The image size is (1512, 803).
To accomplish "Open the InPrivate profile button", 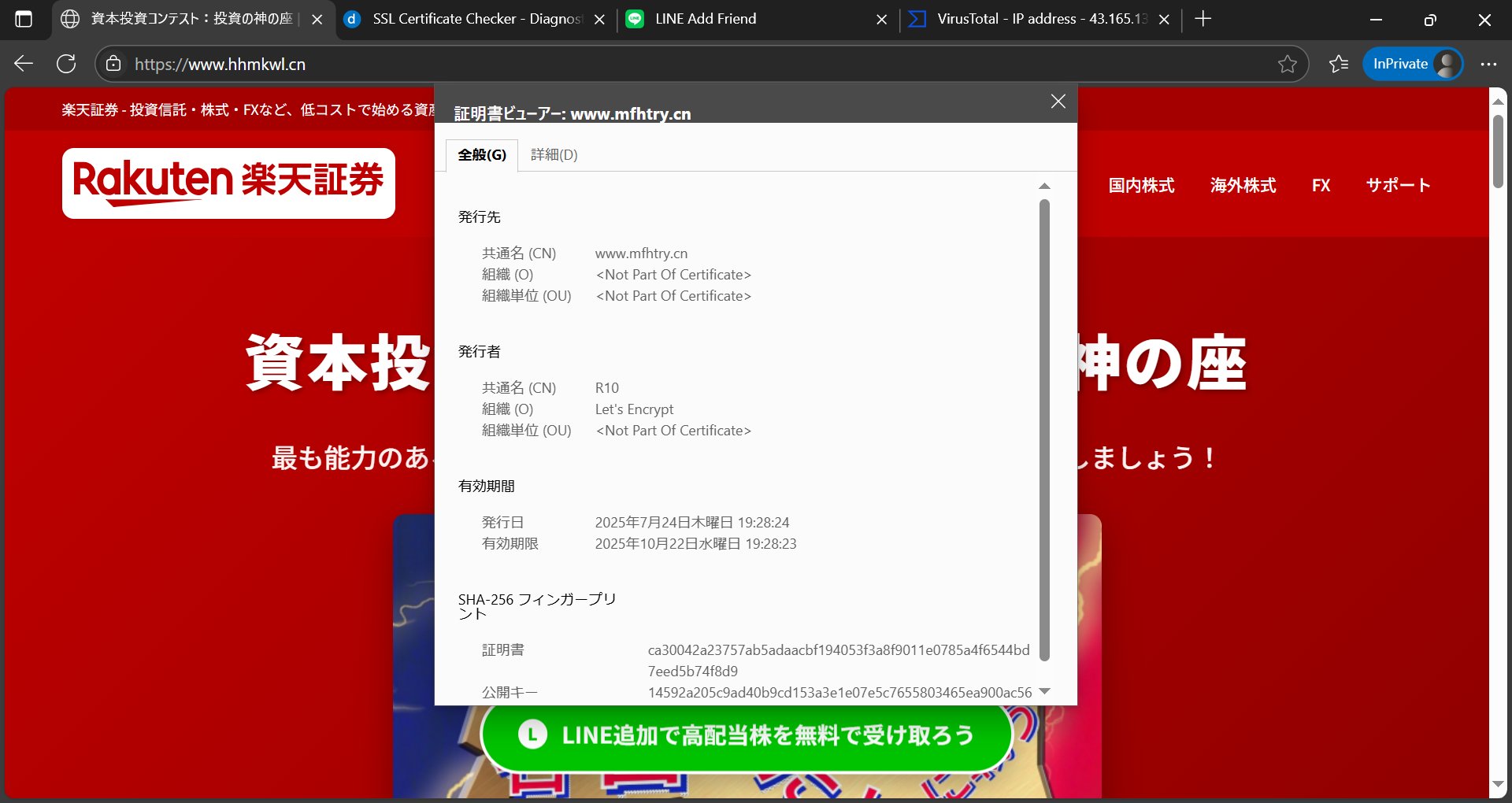I will (x=1413, y=64).
